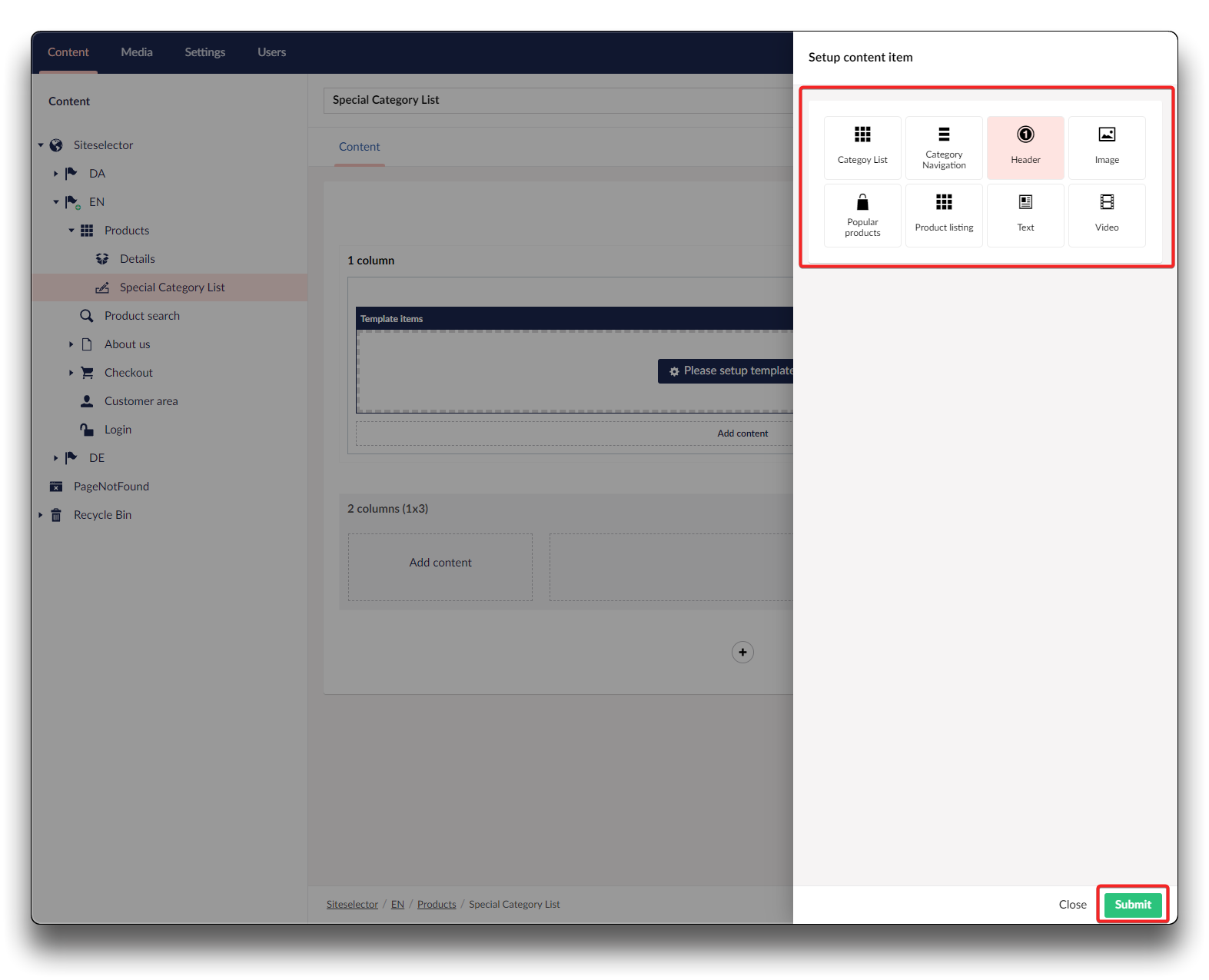
Task: Pick the Text content item
Action: (x=1025, y=215)
